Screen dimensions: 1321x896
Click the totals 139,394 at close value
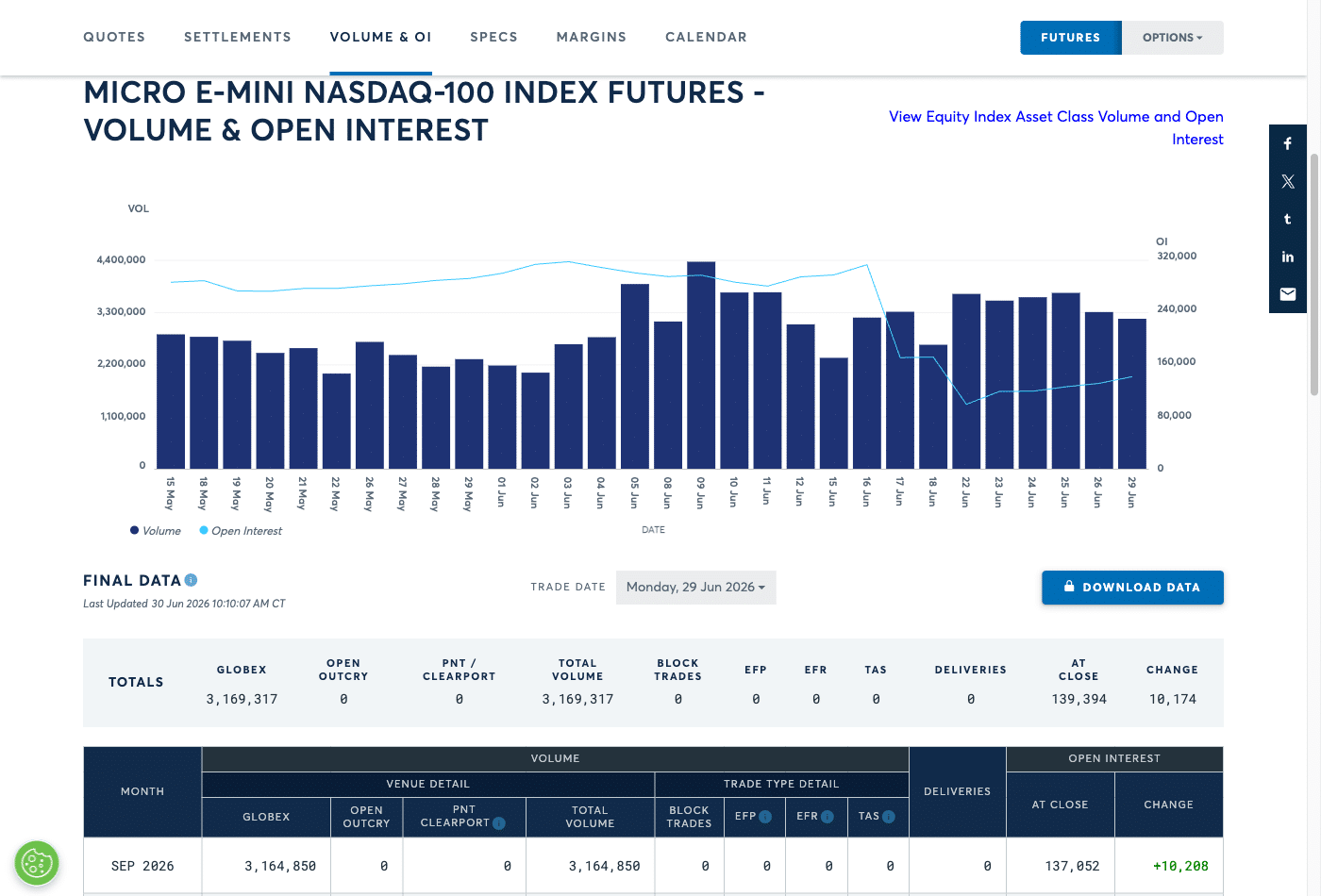[x=1079, y=699]
